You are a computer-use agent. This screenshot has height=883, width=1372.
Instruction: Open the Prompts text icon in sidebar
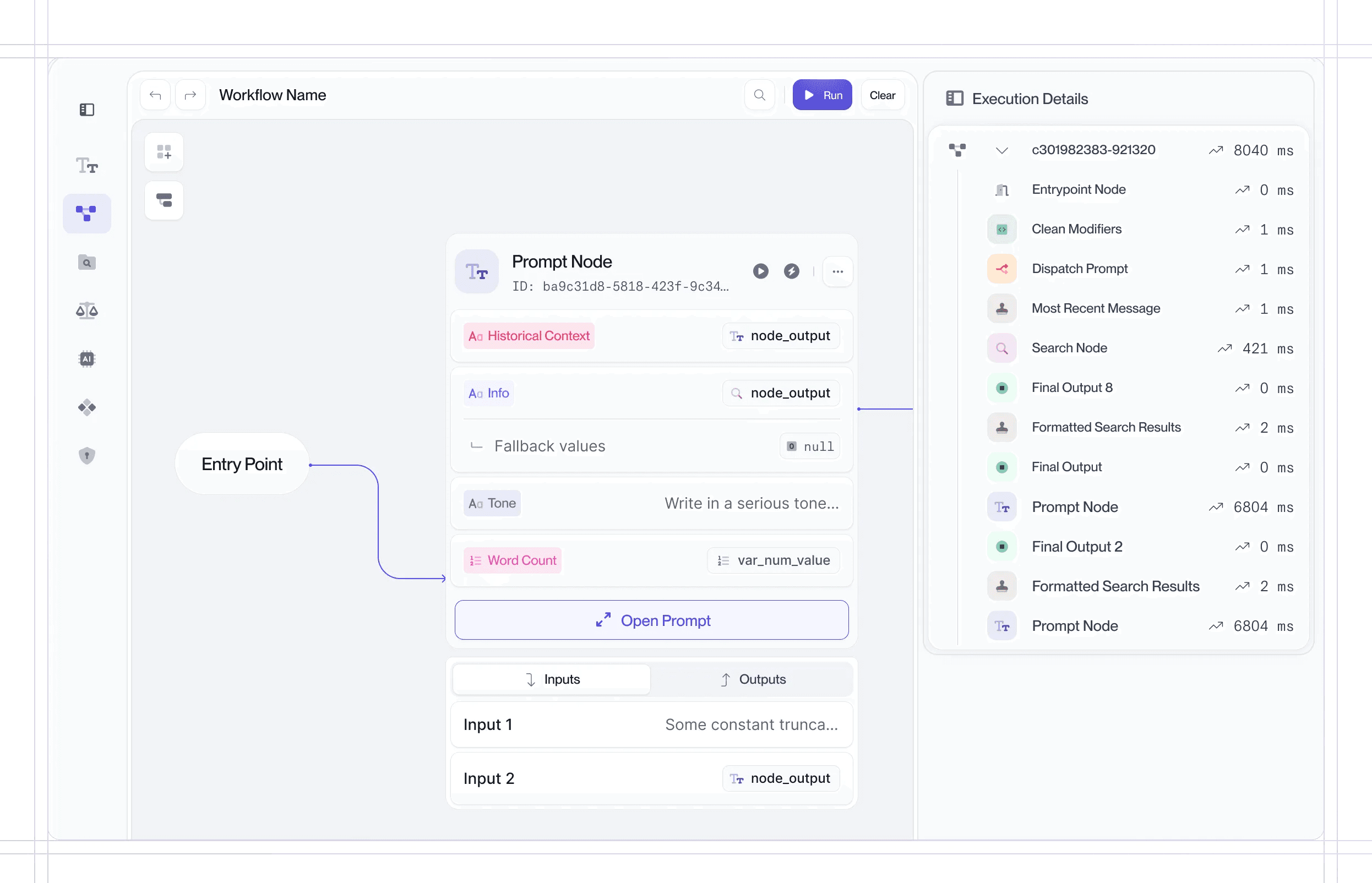point(86,166)
